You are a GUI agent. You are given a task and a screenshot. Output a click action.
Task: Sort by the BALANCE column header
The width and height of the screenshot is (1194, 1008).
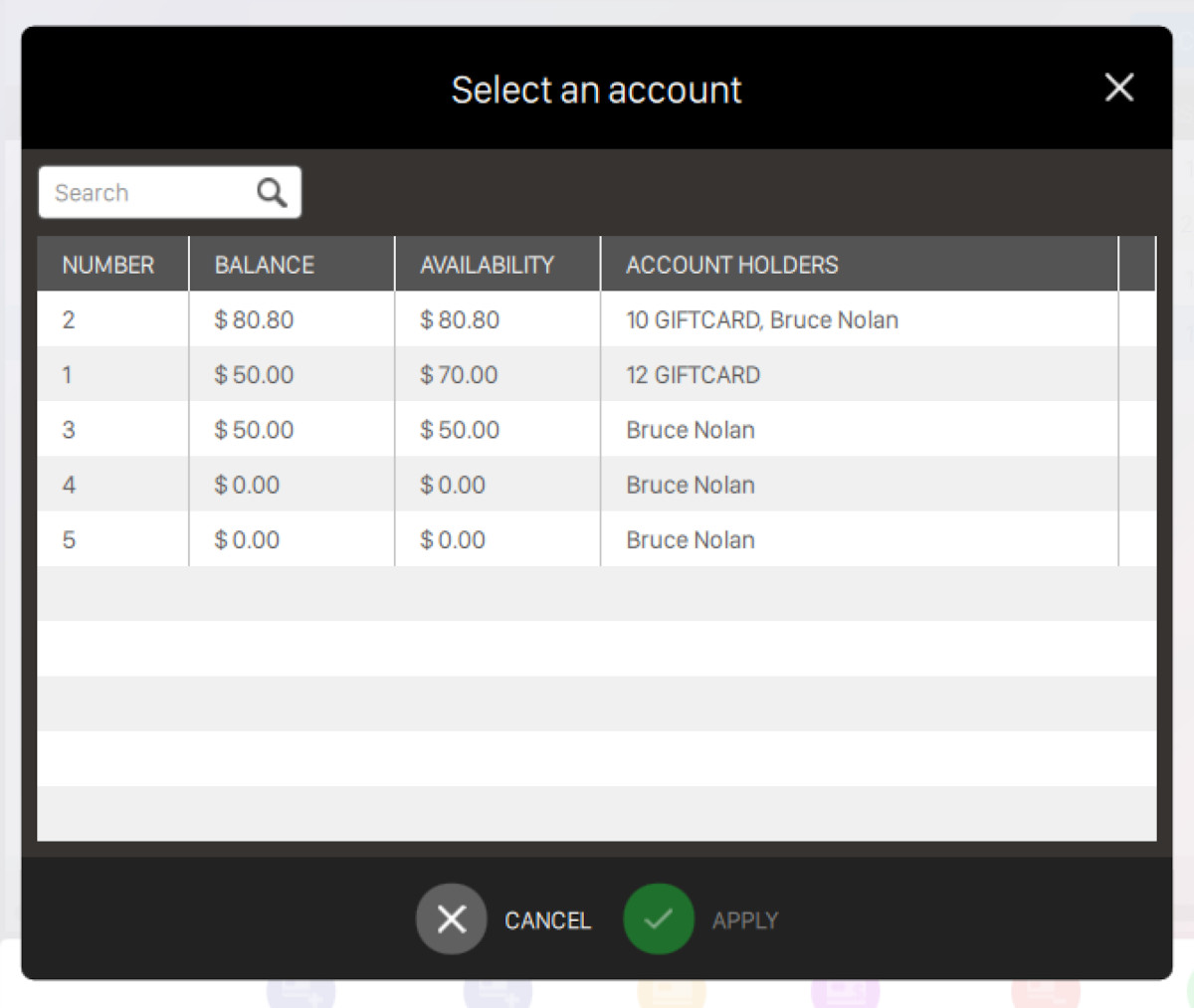tap(265, 265)
